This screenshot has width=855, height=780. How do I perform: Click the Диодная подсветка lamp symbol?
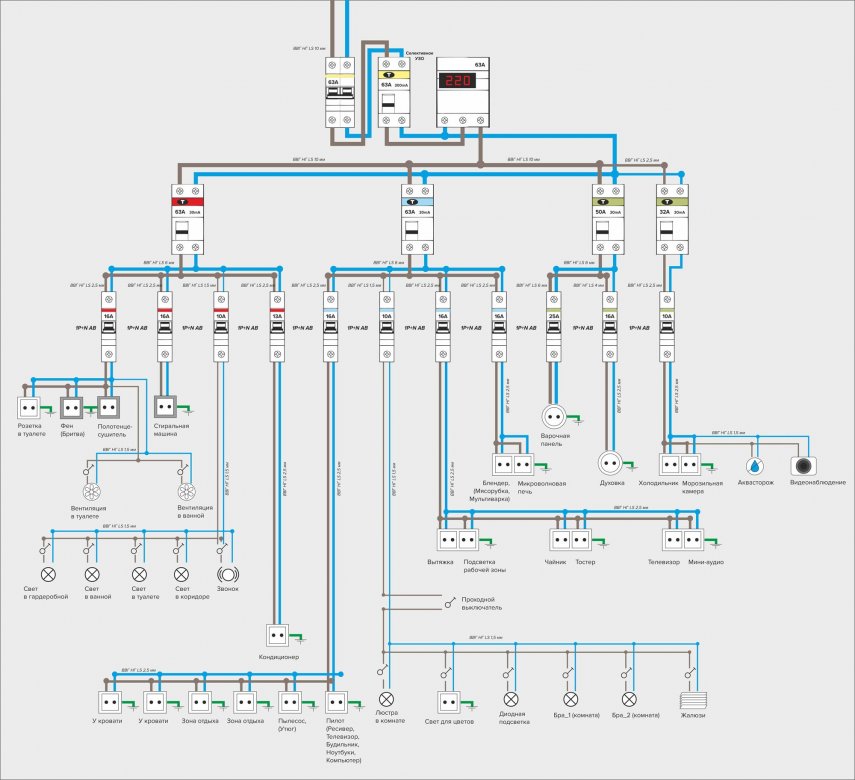[510, 699]
